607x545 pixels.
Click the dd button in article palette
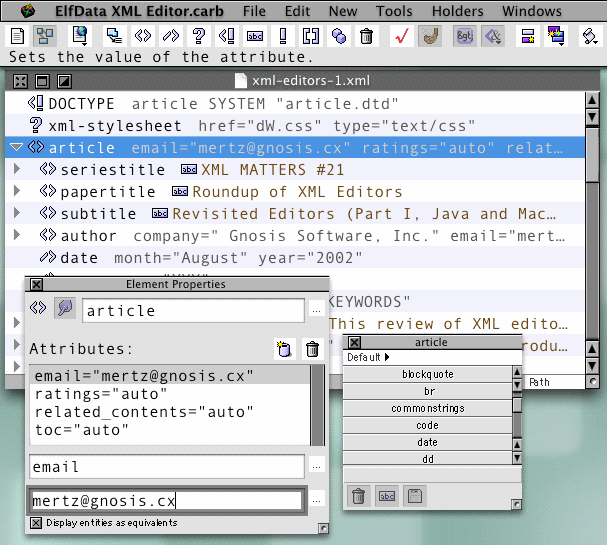[x=427, y=459]
